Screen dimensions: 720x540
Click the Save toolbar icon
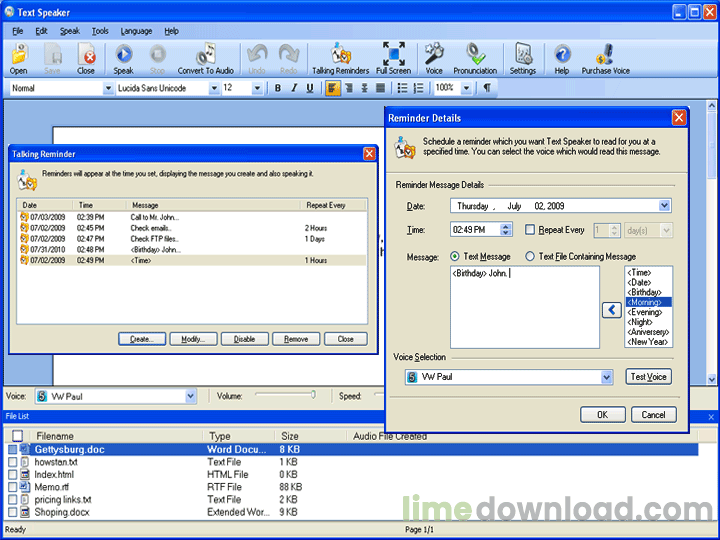coord(52,58)
